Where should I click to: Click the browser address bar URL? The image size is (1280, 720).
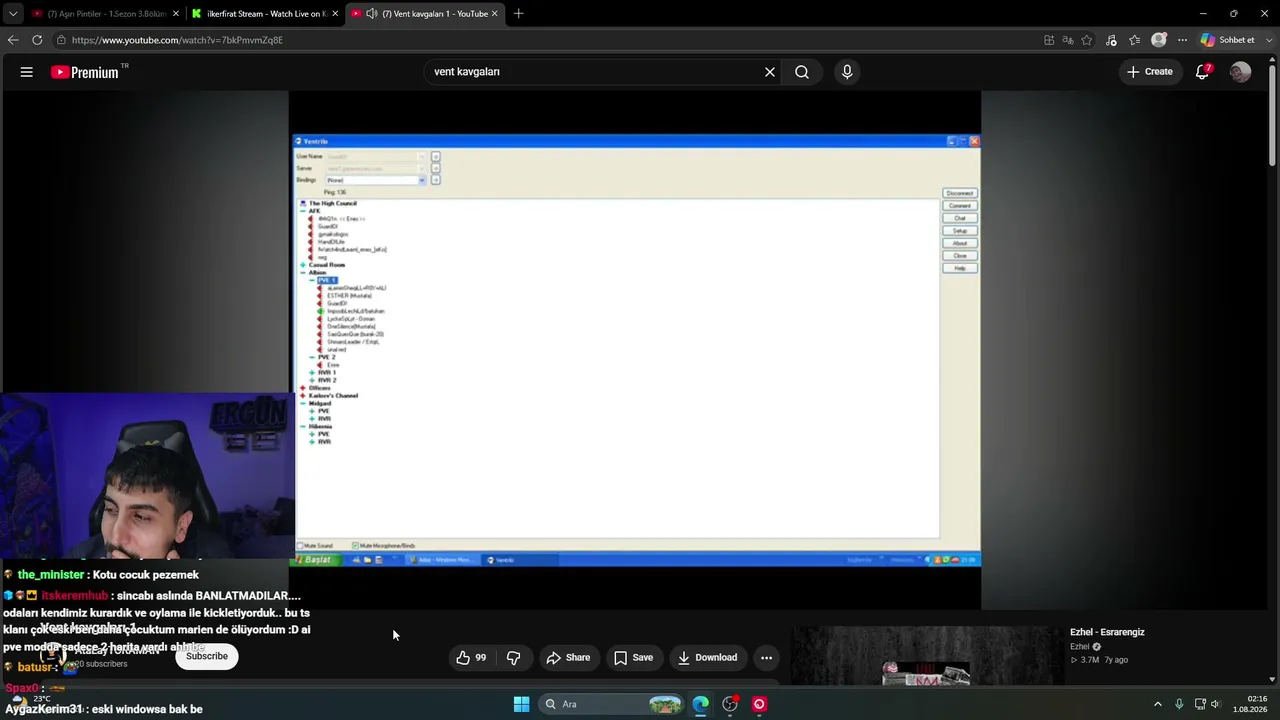pyautogui.click(x=177, y=40)
